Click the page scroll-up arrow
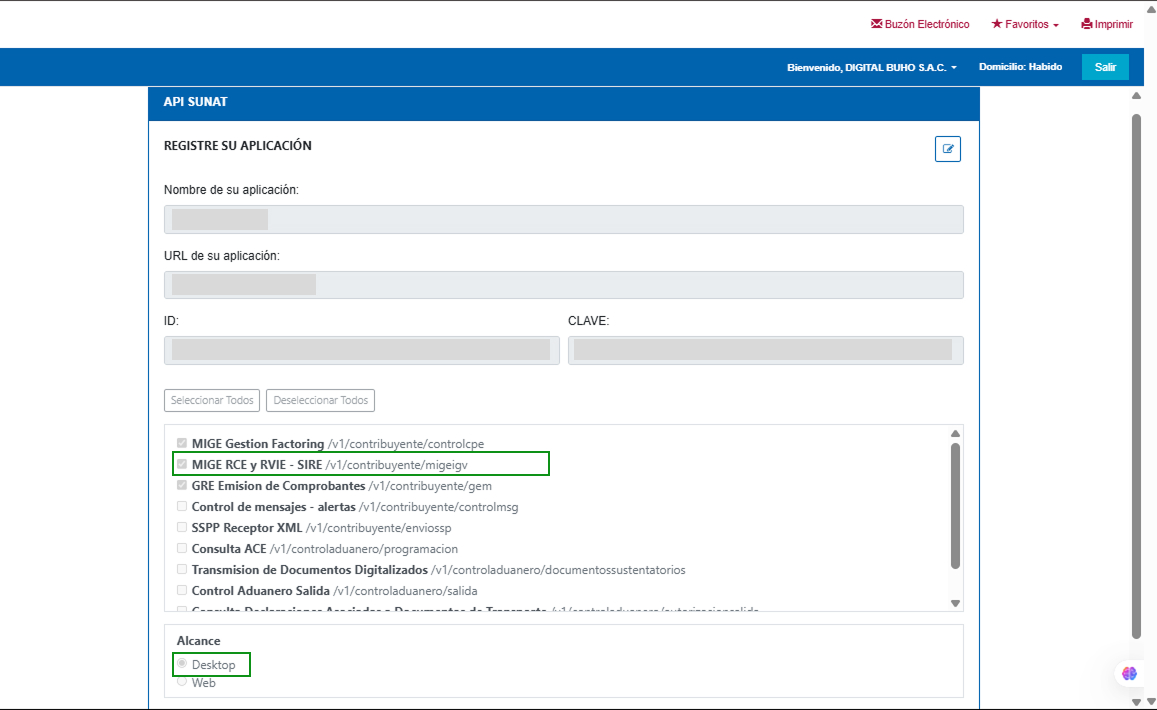The height and width of the screenshot is (710, 1157). (x=1136, y=96)
